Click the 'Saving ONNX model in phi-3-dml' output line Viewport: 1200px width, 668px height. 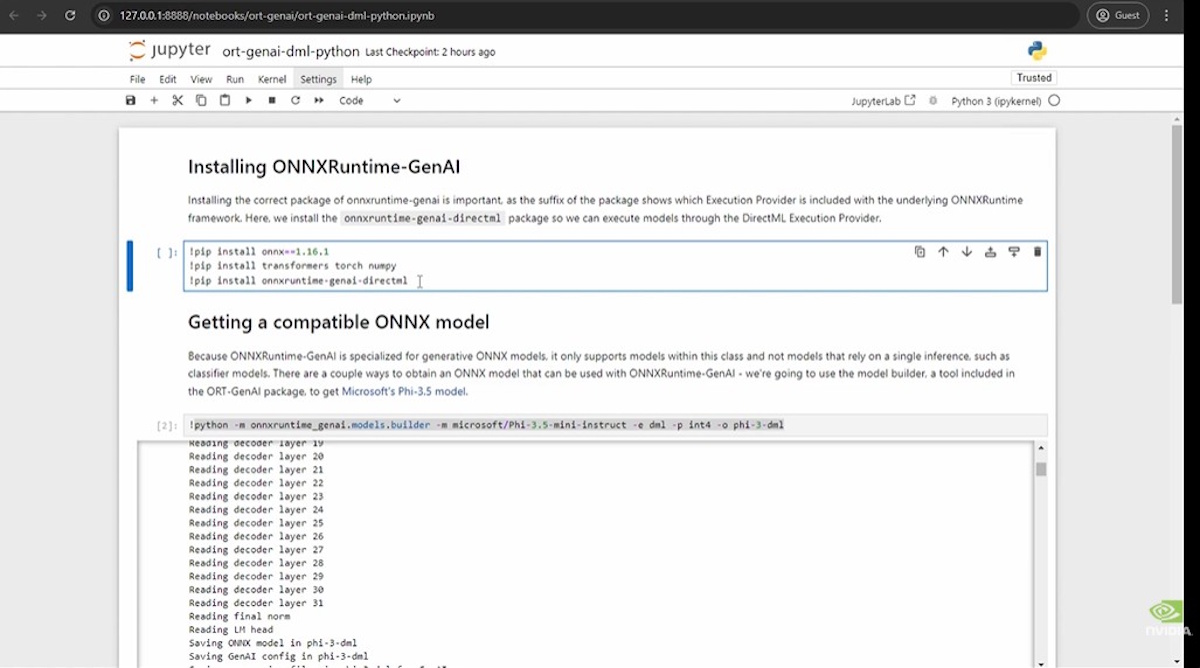coord(273,643)
